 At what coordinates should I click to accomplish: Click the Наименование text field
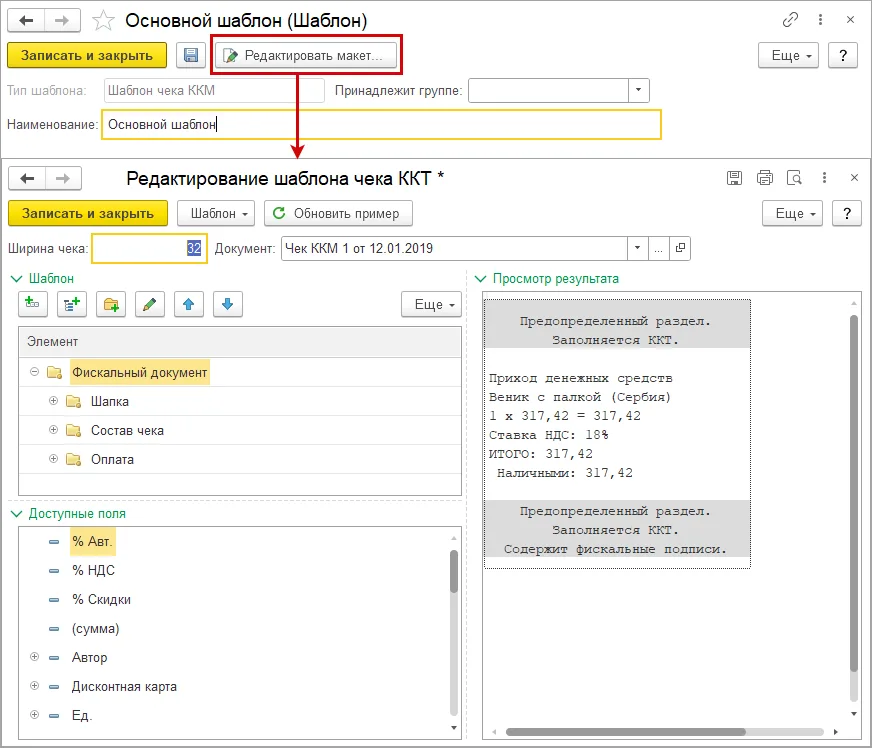pos(382,124)
